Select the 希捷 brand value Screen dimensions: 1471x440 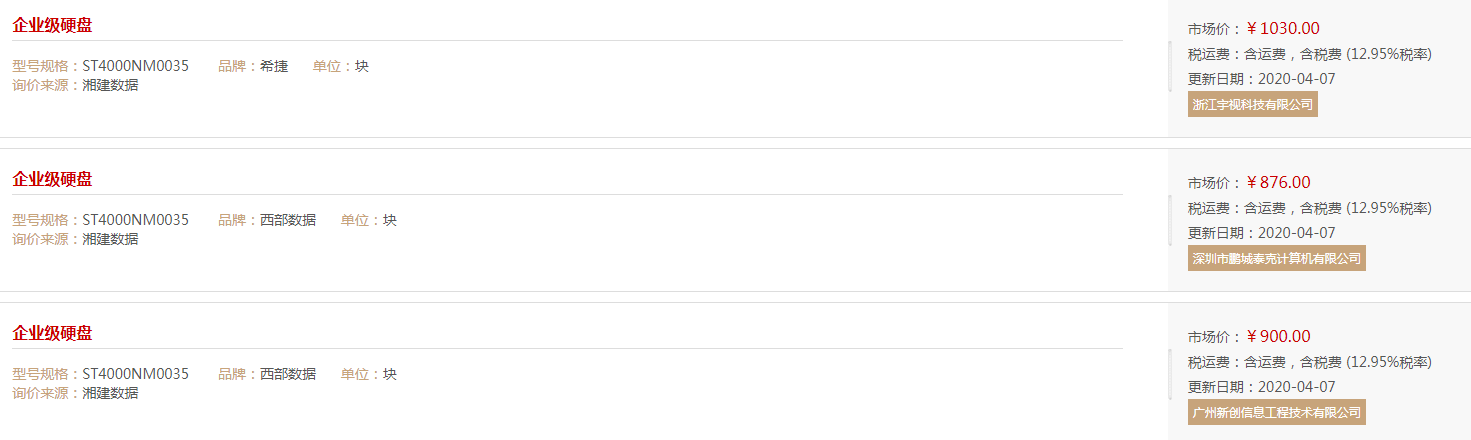pos(274,66)
